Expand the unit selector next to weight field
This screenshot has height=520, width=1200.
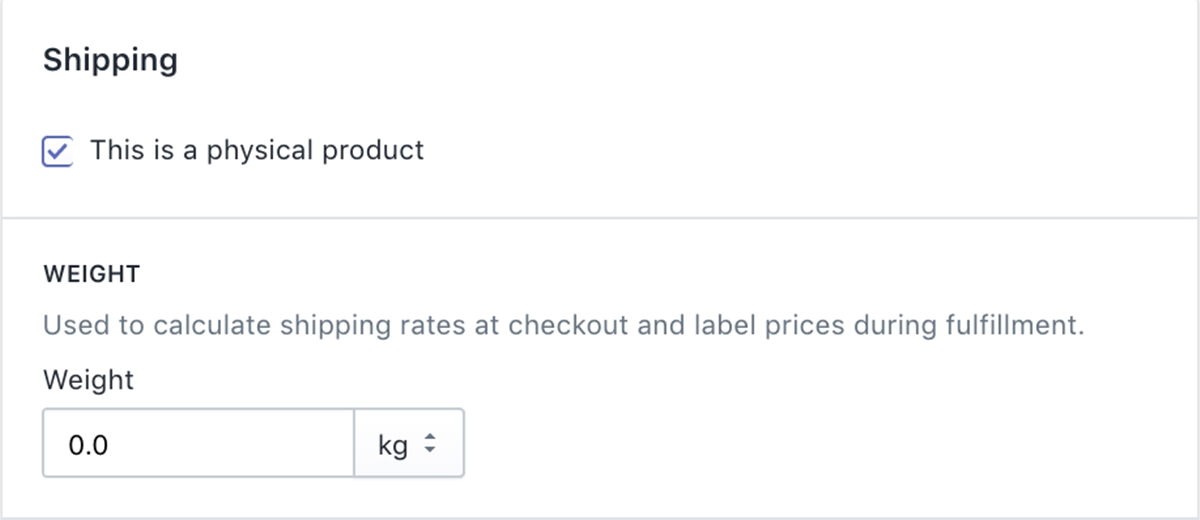[409, 443]
